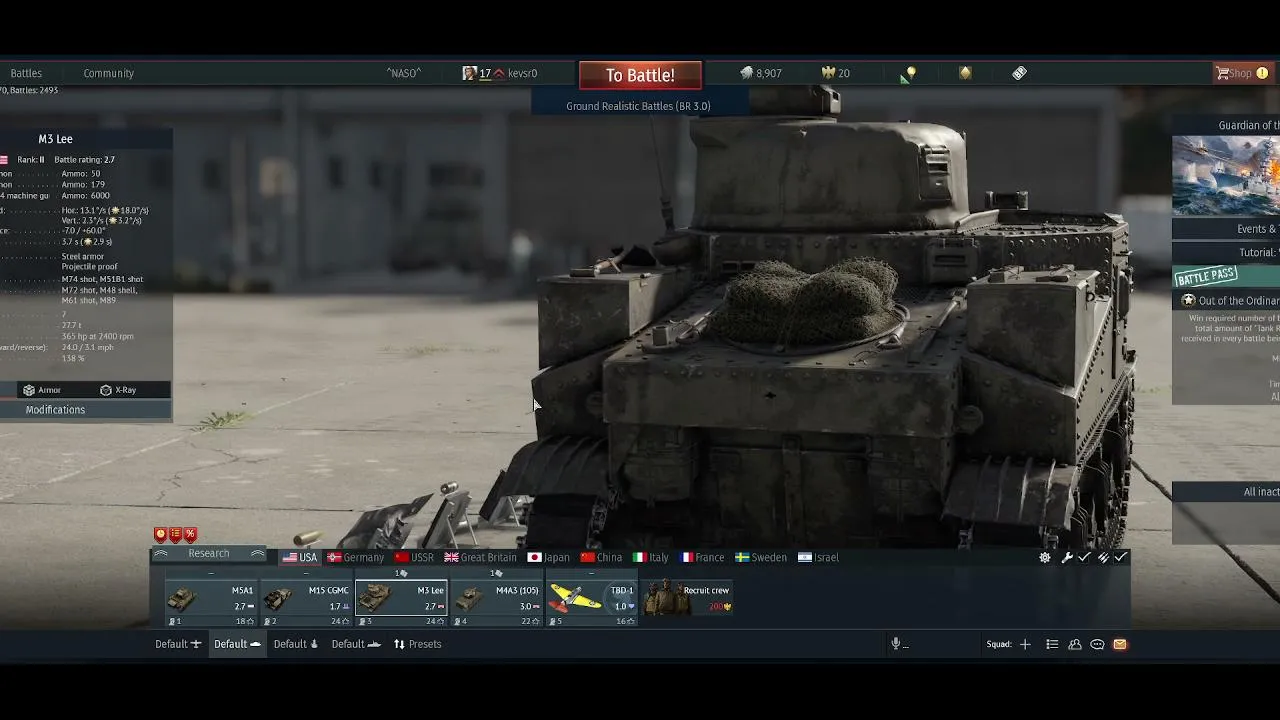The image size is (1280, 720).
Task: Select the Great Britain nation tab
Action: [480, 558]
